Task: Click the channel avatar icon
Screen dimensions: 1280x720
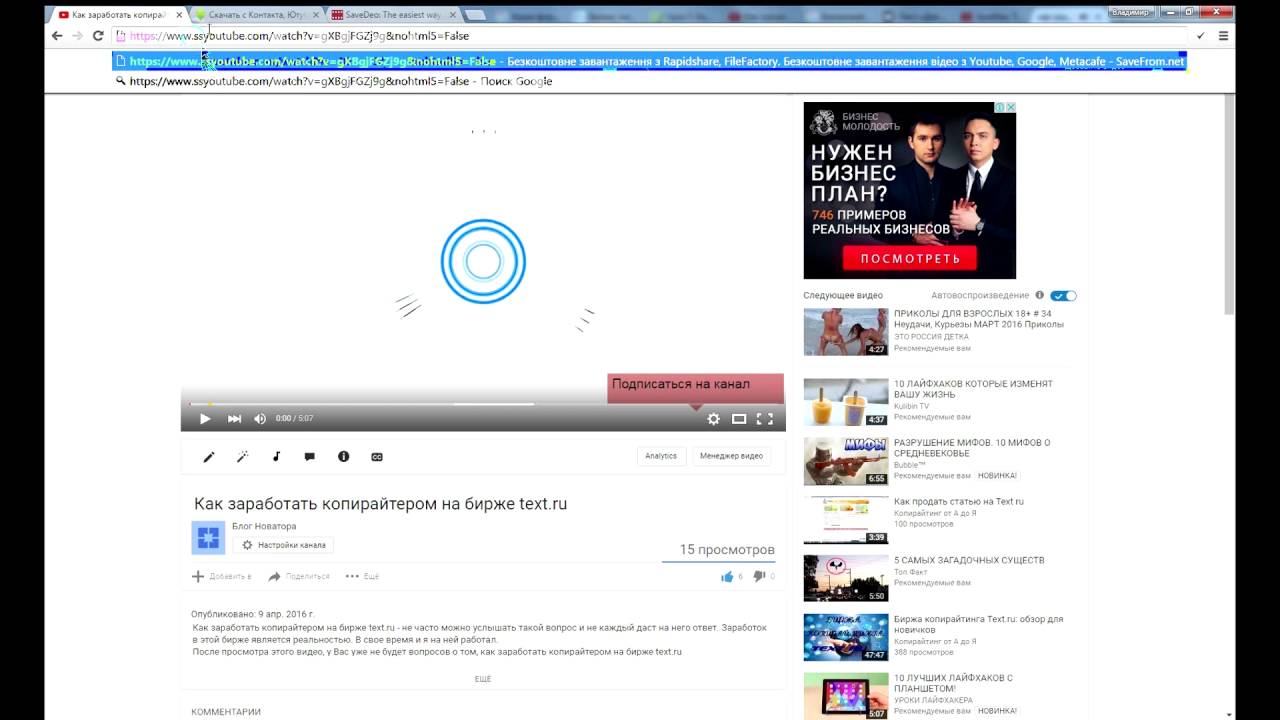Action: point(208,538)
